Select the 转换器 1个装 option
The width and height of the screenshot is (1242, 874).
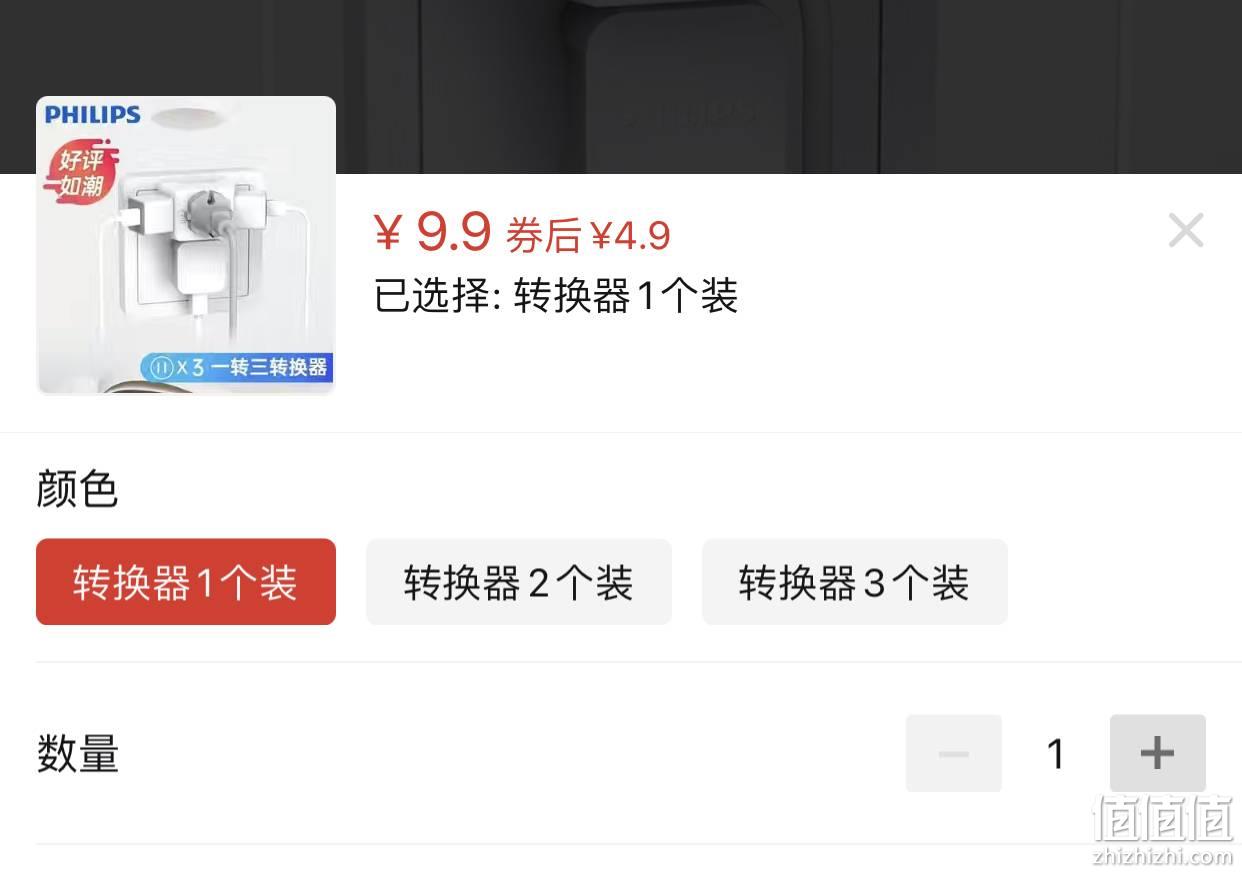(x=186, y=582)
